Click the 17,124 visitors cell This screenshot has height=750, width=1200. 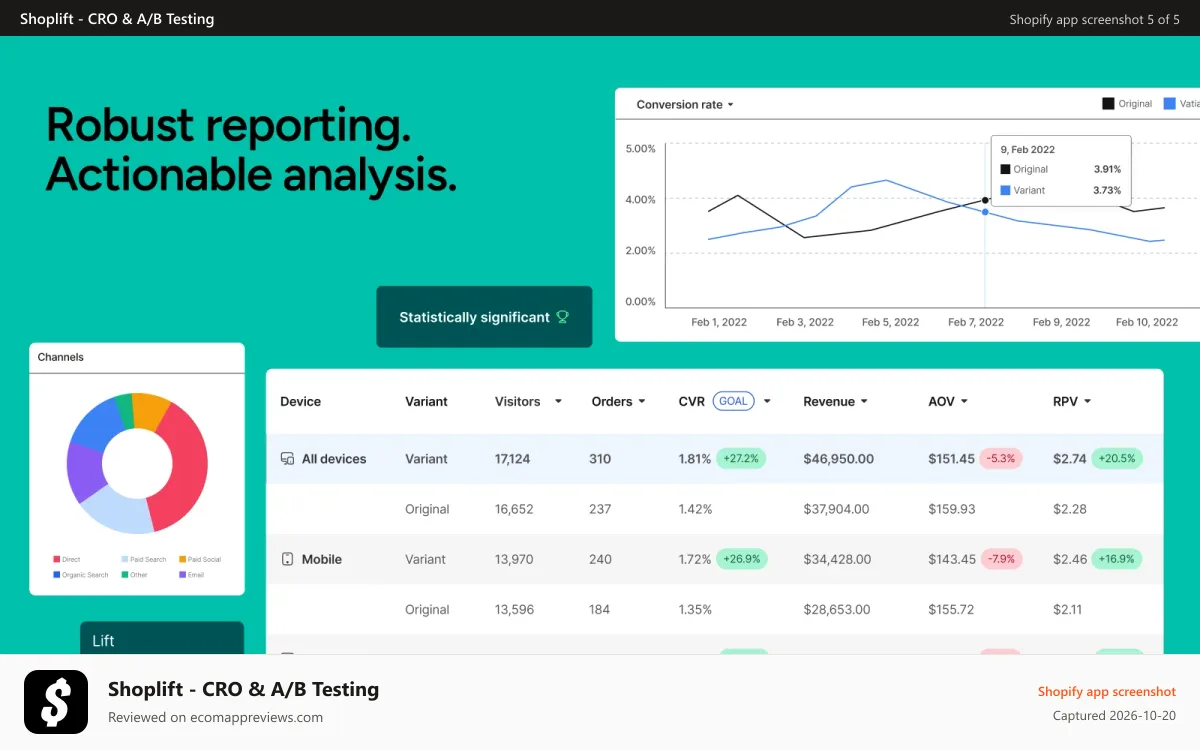click(513, 459)
